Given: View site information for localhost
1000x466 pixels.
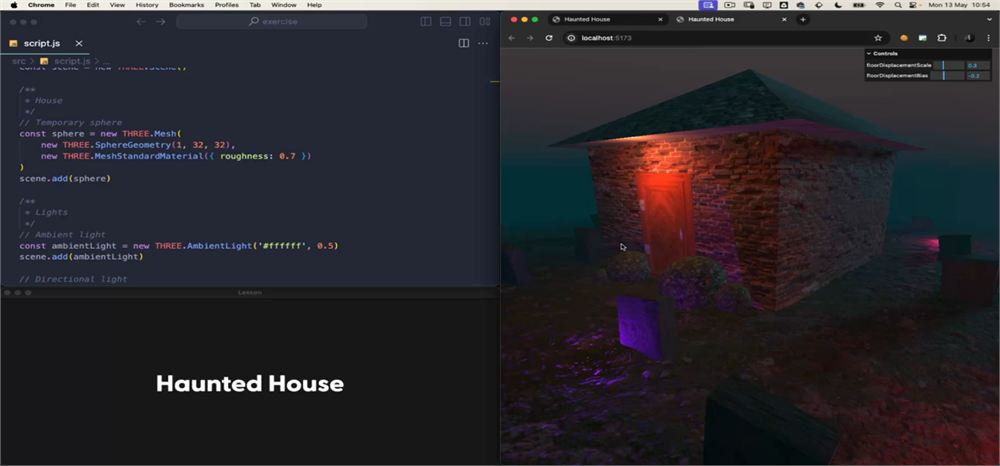Looking at the screenshot, I should point(572,38).
